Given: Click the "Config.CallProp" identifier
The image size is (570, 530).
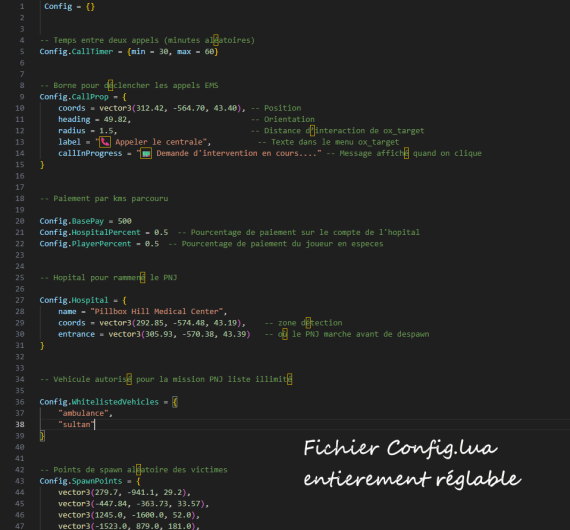Looking at the screenshot, I should click(74, 97).
